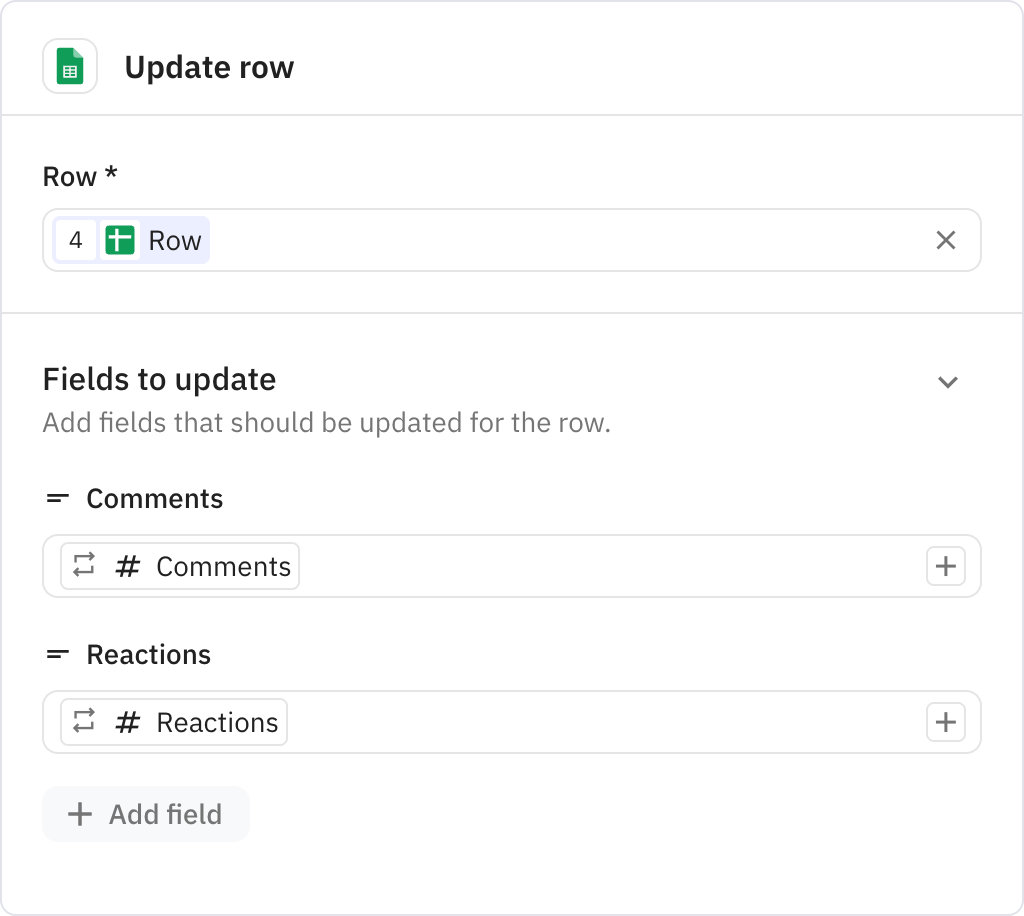
Task: Click inside the Reactions input field
Action: coord(512,722)
